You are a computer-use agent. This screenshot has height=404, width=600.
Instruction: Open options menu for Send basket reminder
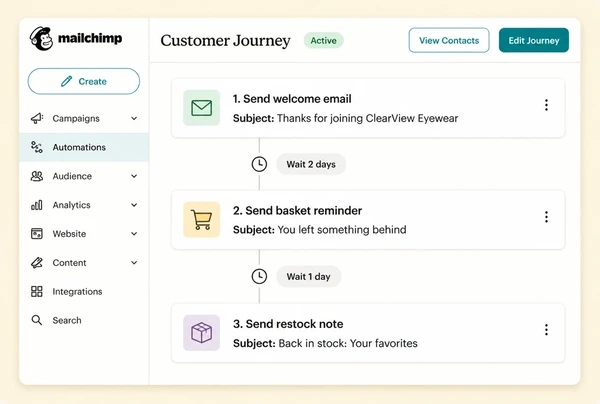click(546, 217)
